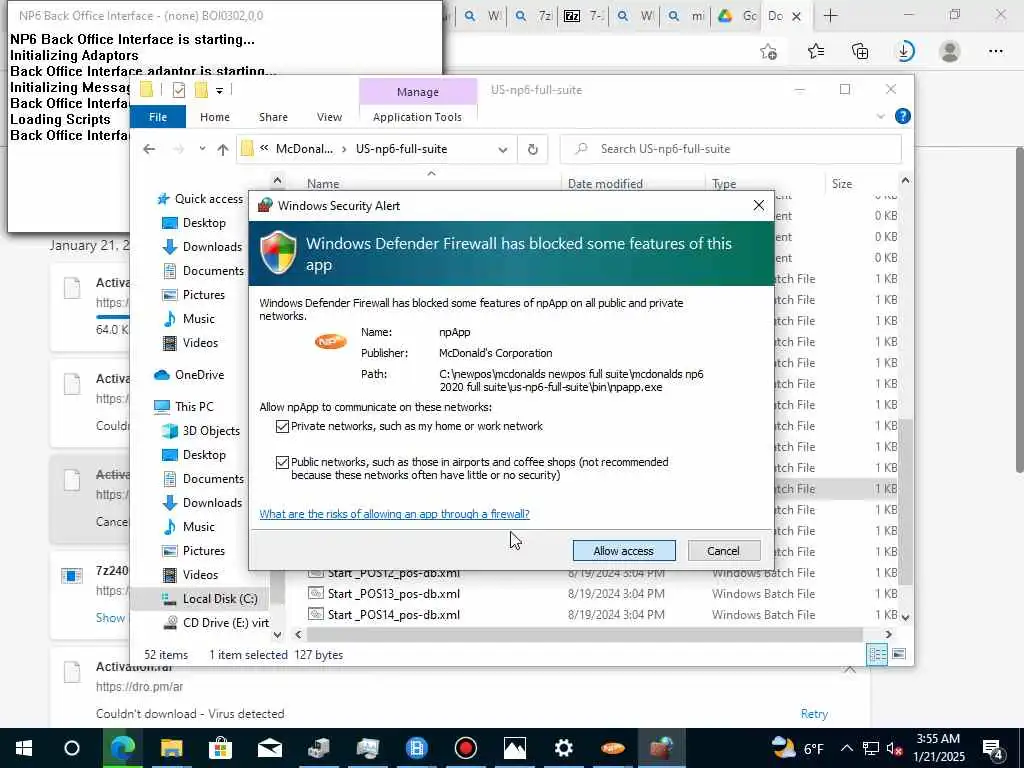Screen dimensions: 1024x768
Task: Expand the address bar history dropdown
Action: click(x=503, y=150)
